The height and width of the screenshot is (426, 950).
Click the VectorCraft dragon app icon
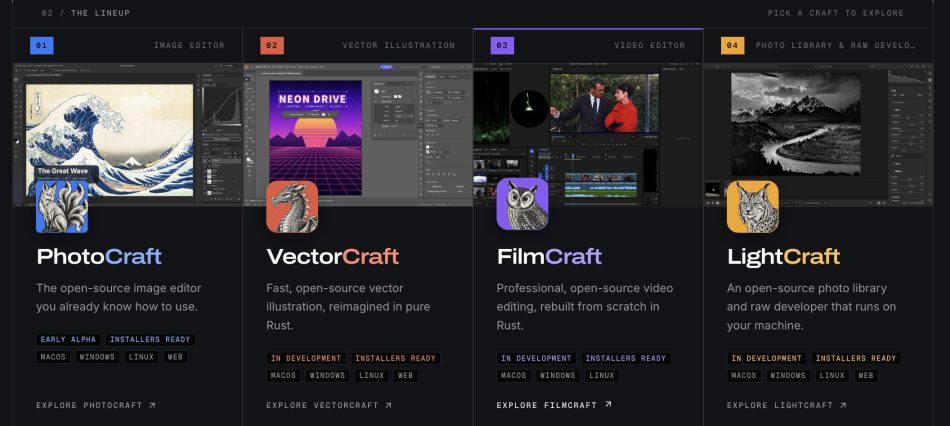point(292,207)
